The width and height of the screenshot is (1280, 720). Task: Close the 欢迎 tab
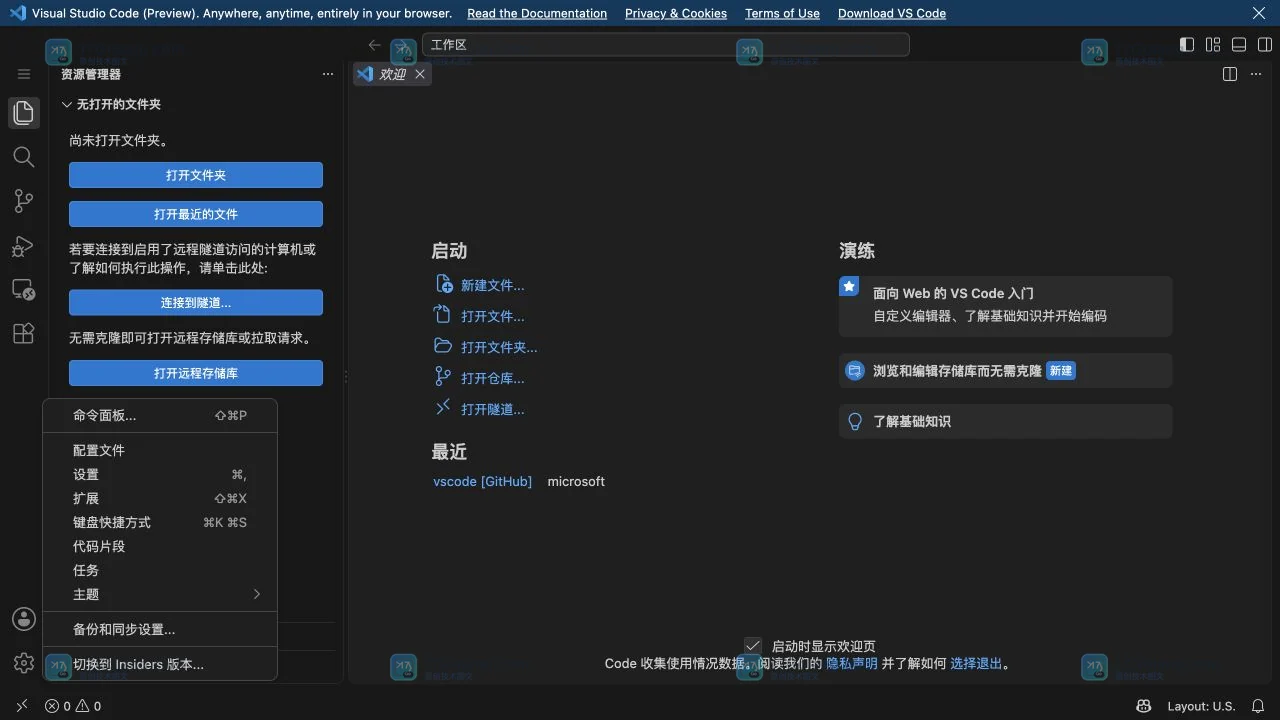(x=420, y=74)
